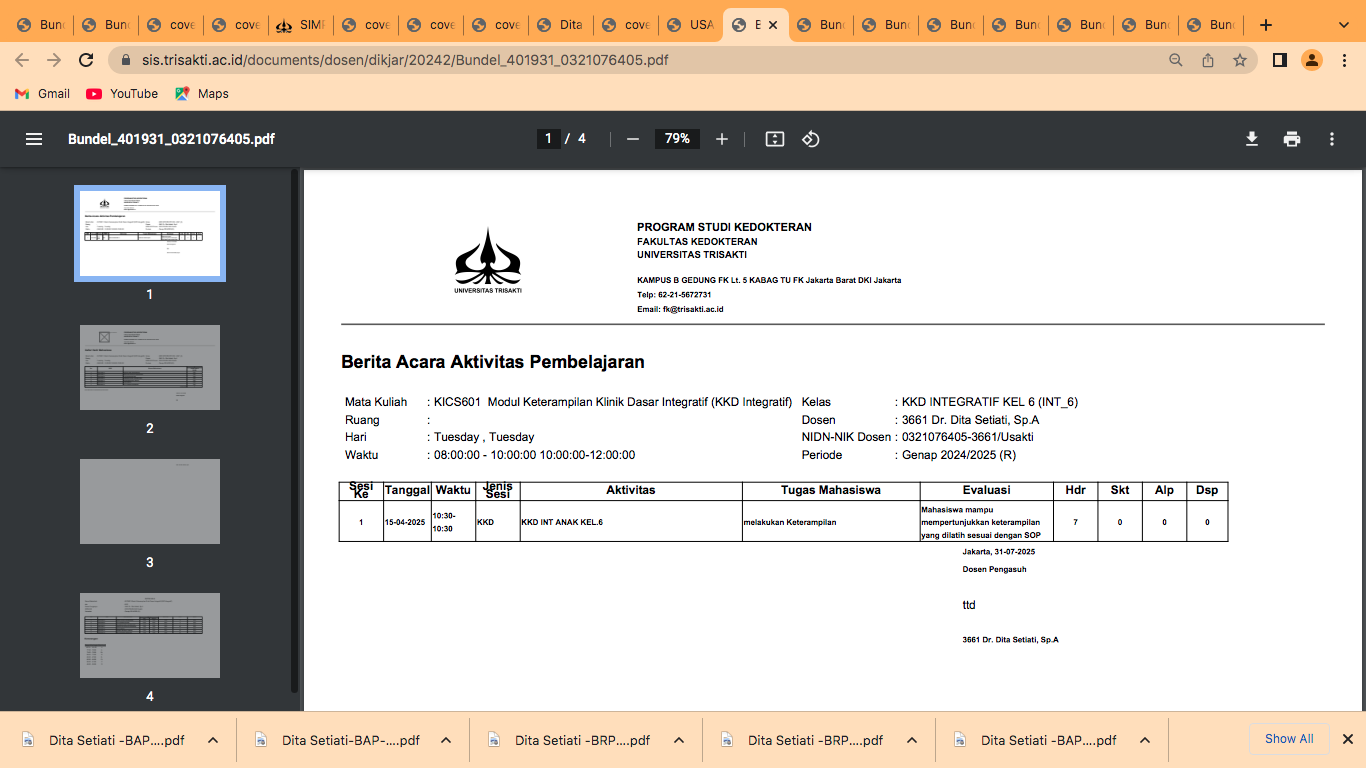Viewport: 1366px width, 768px height.
Task: Click the Evaluasi column header
Action: coord(987,490)
